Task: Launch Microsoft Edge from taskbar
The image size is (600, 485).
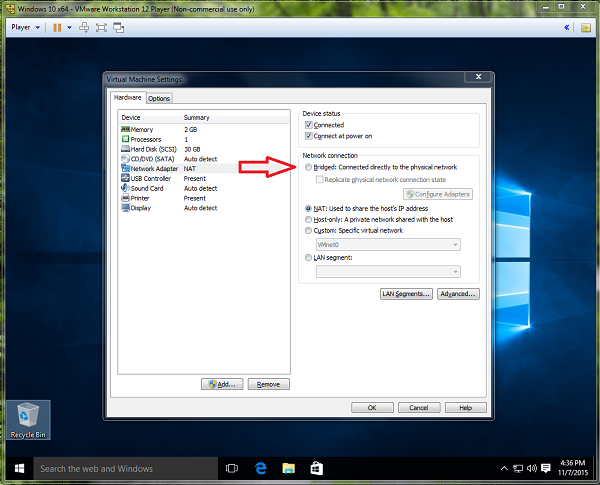Action: click(261, 469)
